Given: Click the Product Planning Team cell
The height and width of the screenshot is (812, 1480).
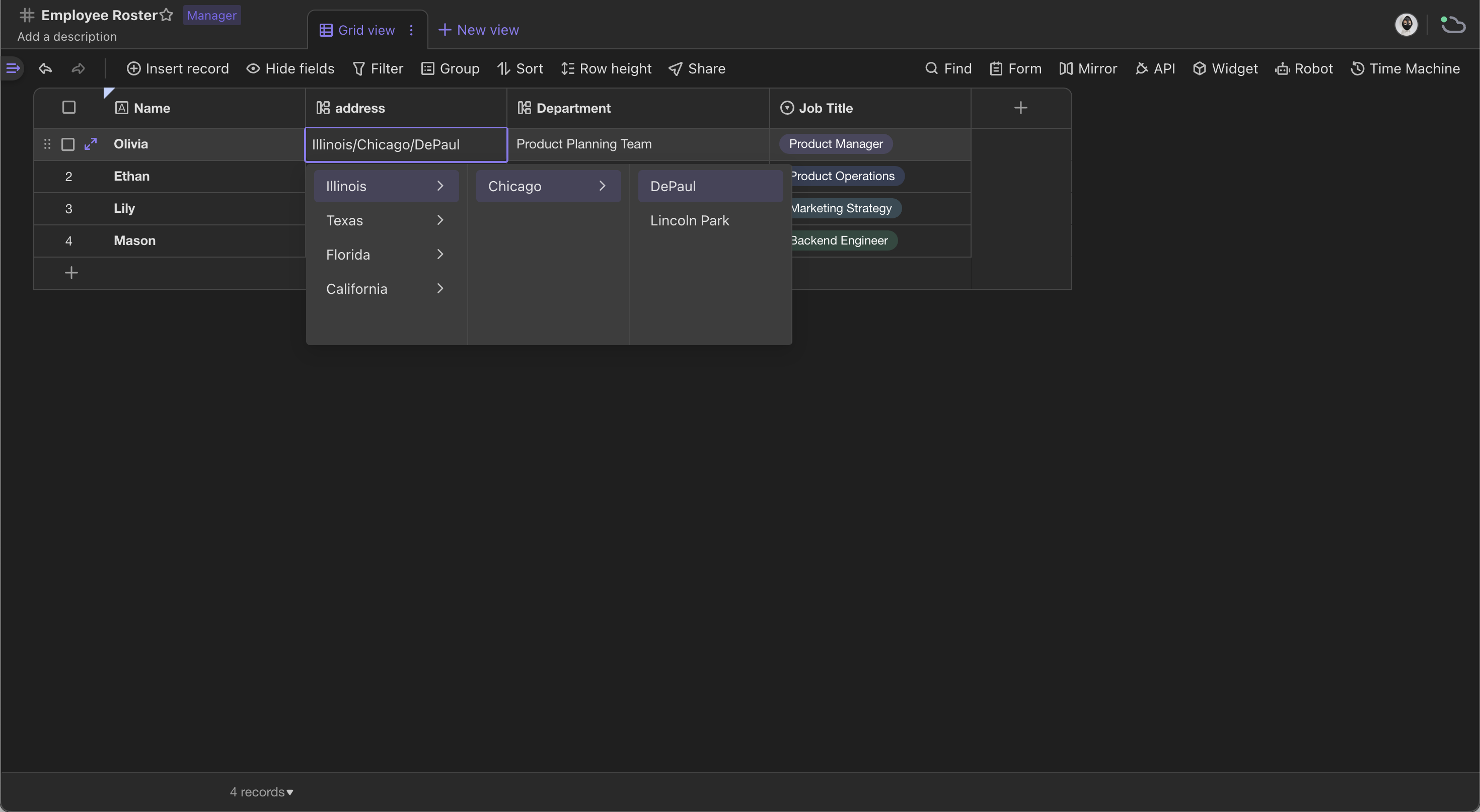Looking at the screenshot, I should coord(638,144).
